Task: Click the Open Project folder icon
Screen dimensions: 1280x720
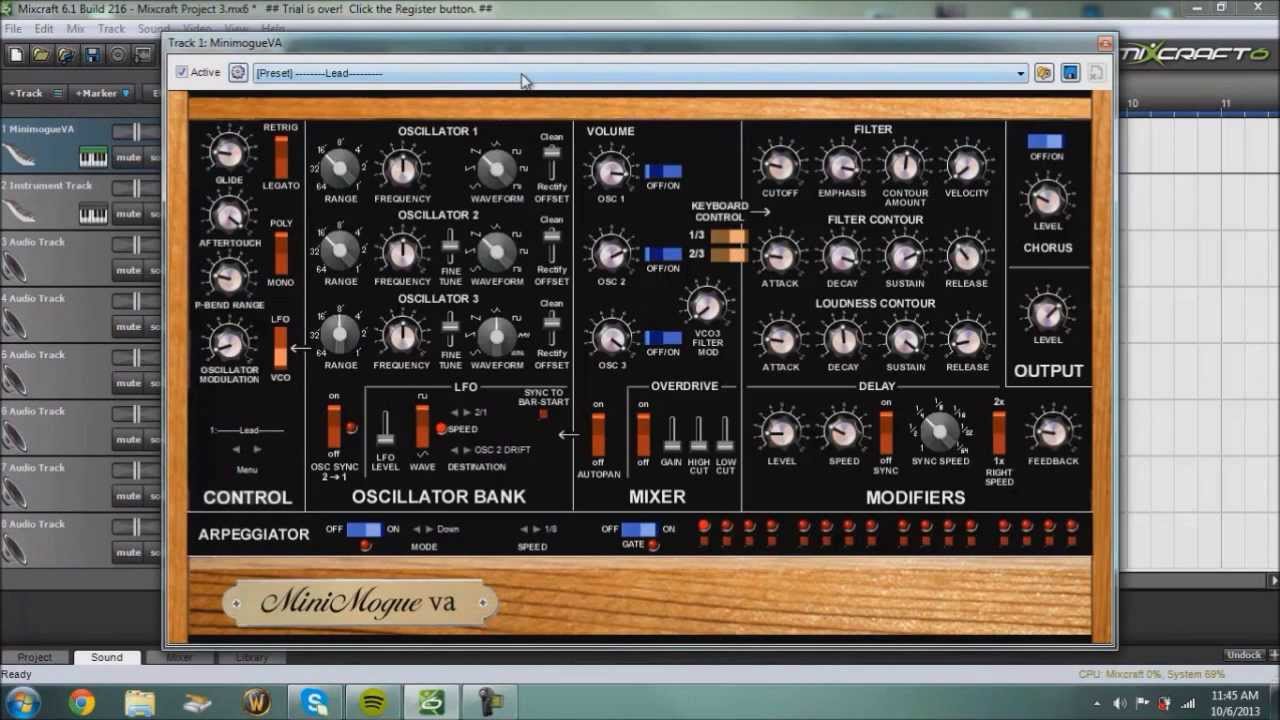Action: tap(42, 55)
